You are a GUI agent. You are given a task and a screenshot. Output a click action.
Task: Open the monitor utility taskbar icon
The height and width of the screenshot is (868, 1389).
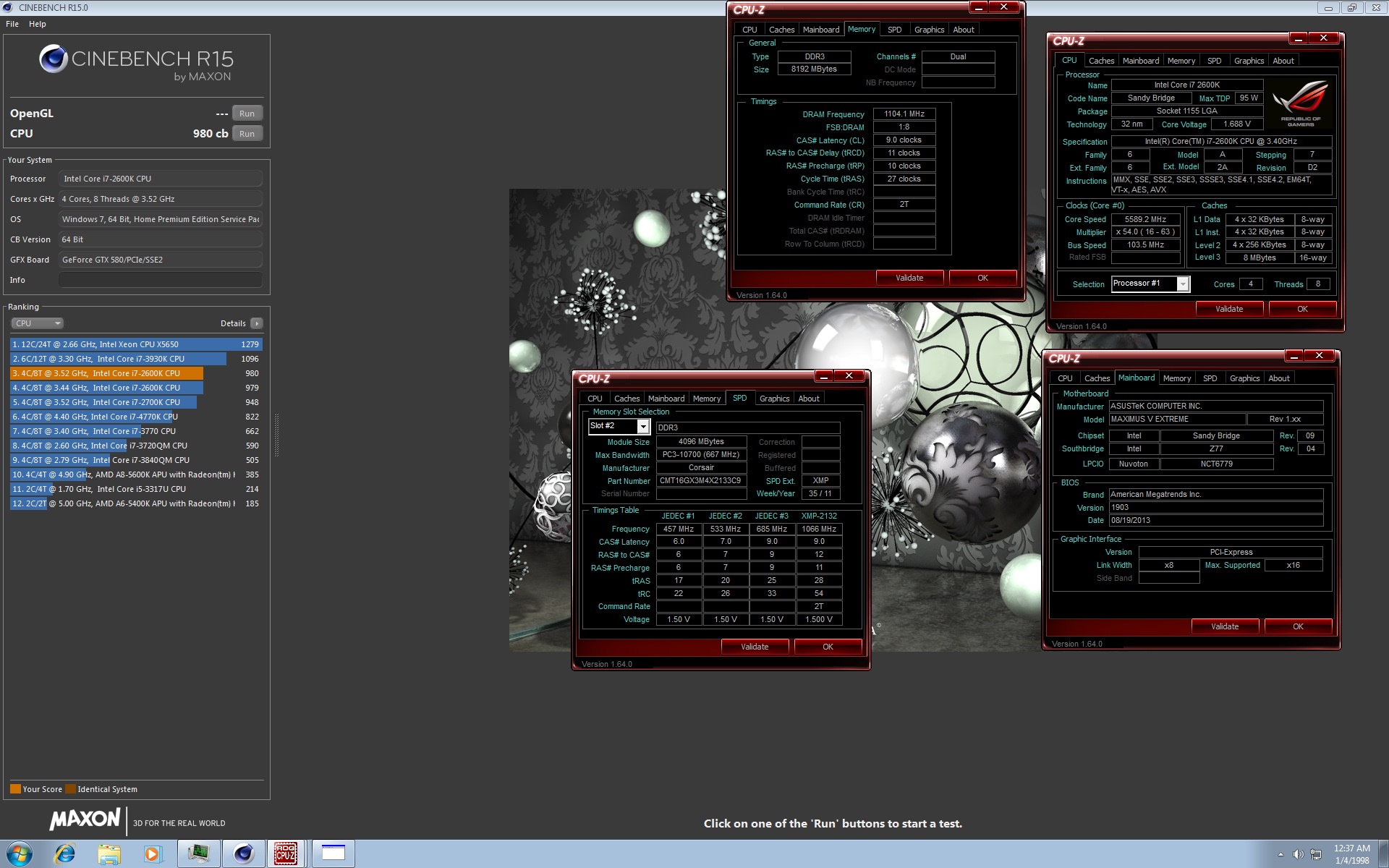pos(199,854)
